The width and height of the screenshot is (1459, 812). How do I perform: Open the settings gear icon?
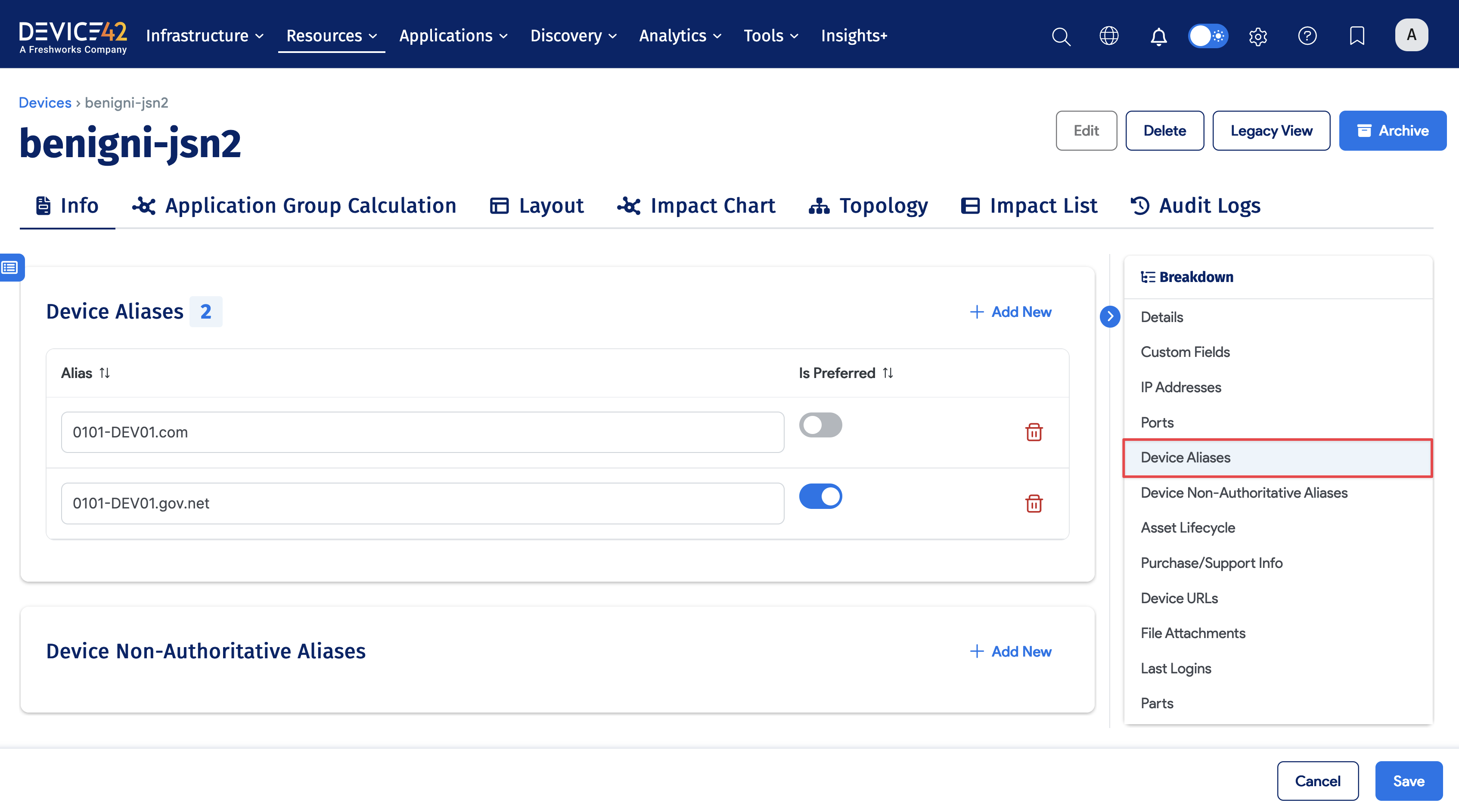coord(1257,36)
